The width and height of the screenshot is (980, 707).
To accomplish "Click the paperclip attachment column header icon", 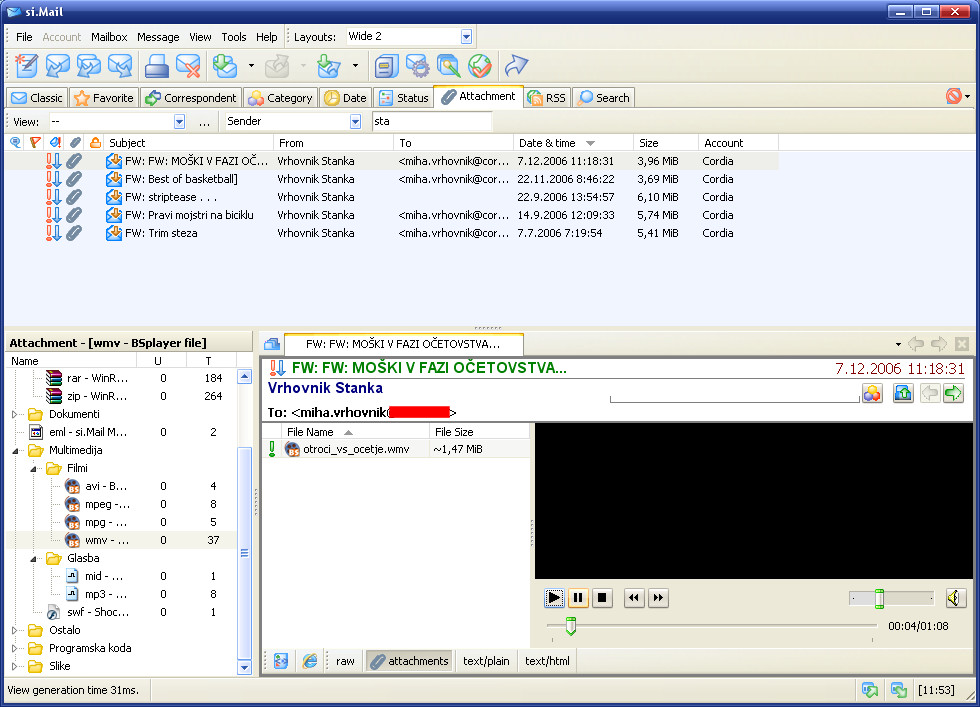I will pyautogui.click(x=75, y=143).
